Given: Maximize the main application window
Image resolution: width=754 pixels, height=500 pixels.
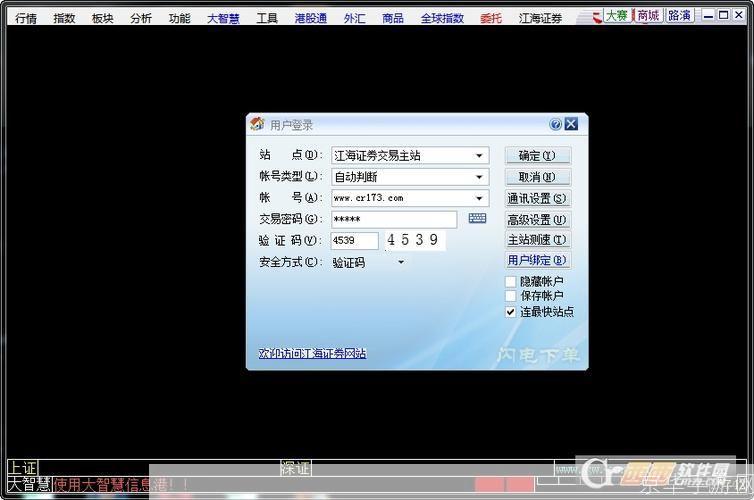Looking at the screenshot, I should (723, 16).
